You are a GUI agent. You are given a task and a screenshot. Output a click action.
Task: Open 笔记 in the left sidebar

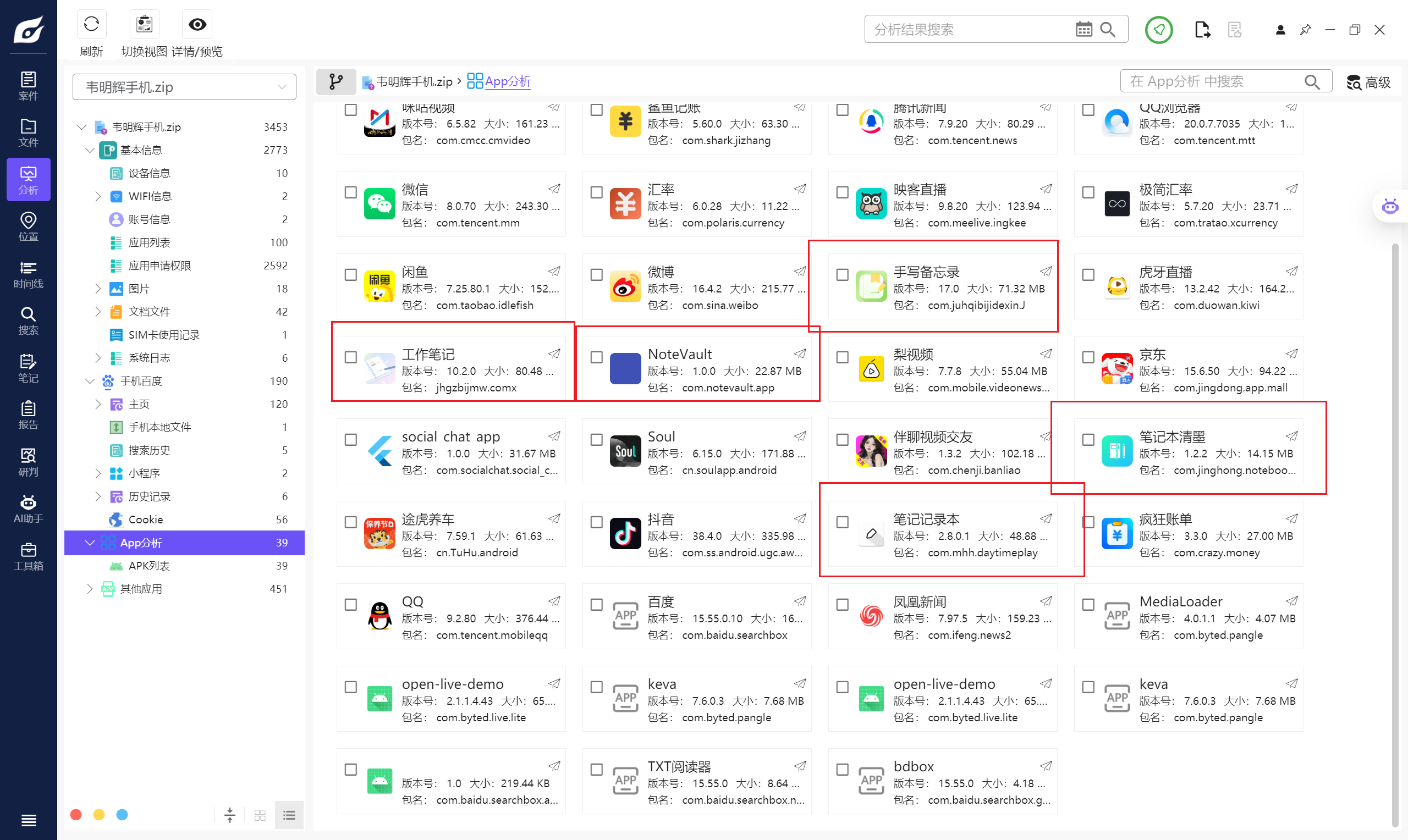point(28,368)
